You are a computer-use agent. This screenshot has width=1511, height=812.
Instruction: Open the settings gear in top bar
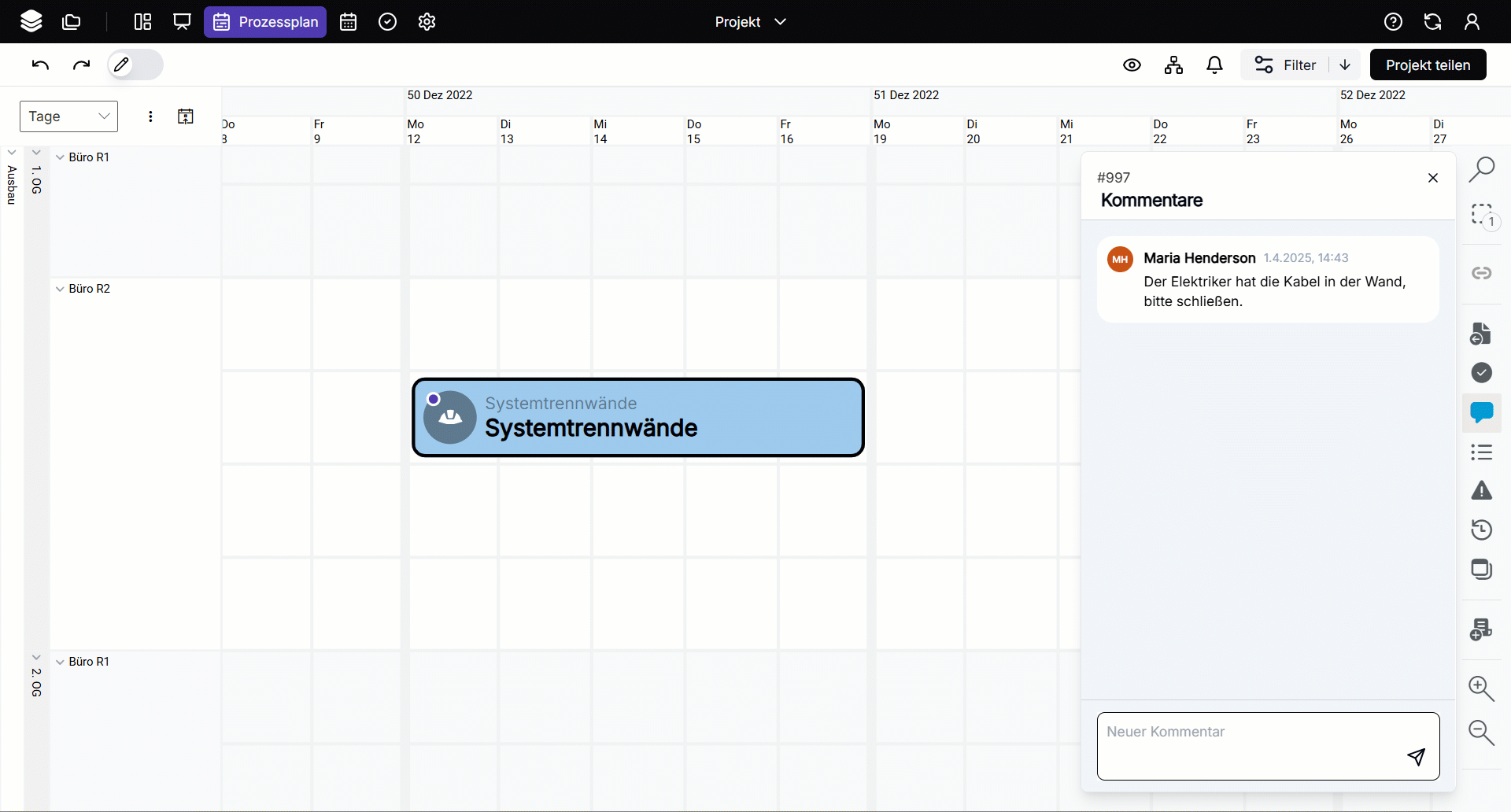(427, 21)
